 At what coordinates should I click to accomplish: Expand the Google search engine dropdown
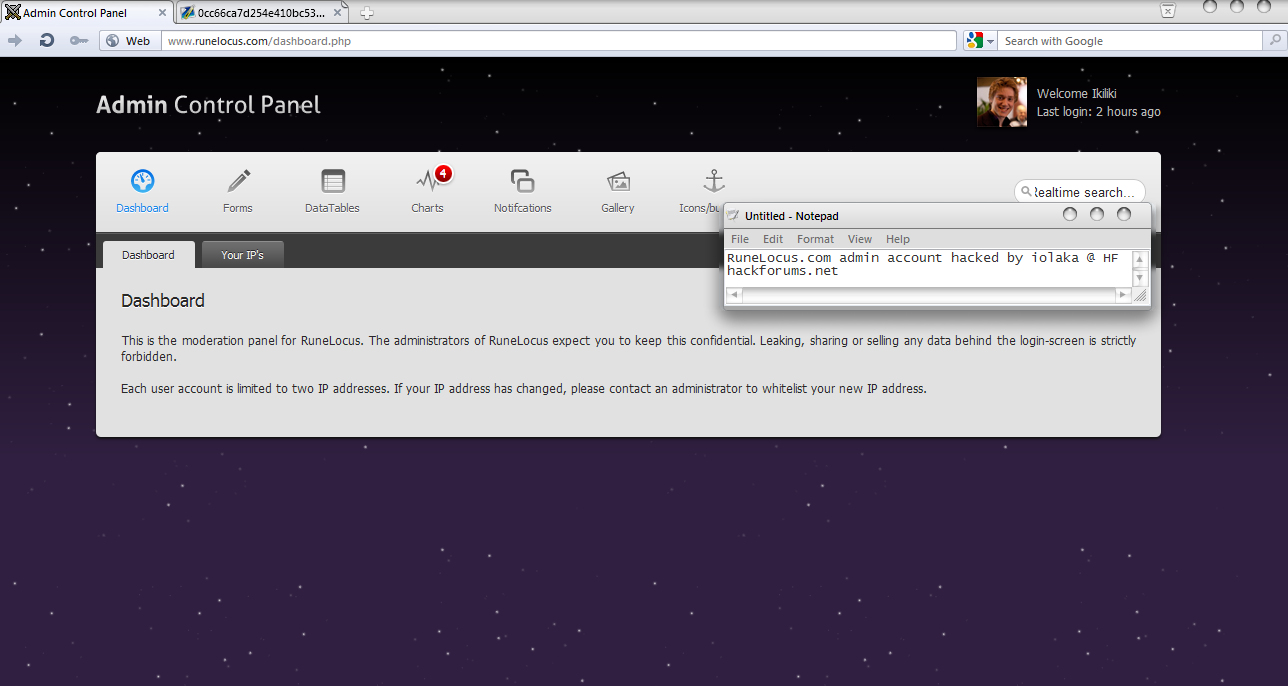pyautogui.click(x=980, y=41)
